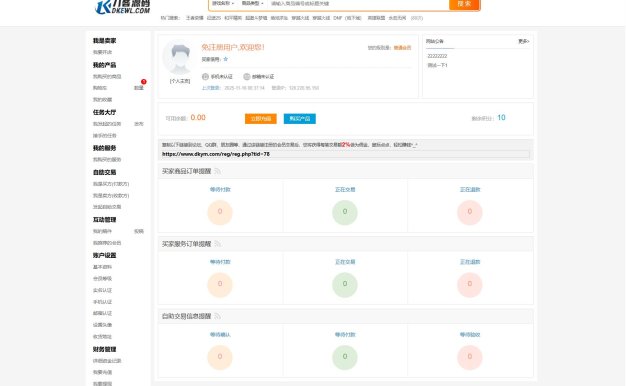Open the [个人主页] link under avatar
The width and height of the screenshot is (626, 386).
click(180, 81)
